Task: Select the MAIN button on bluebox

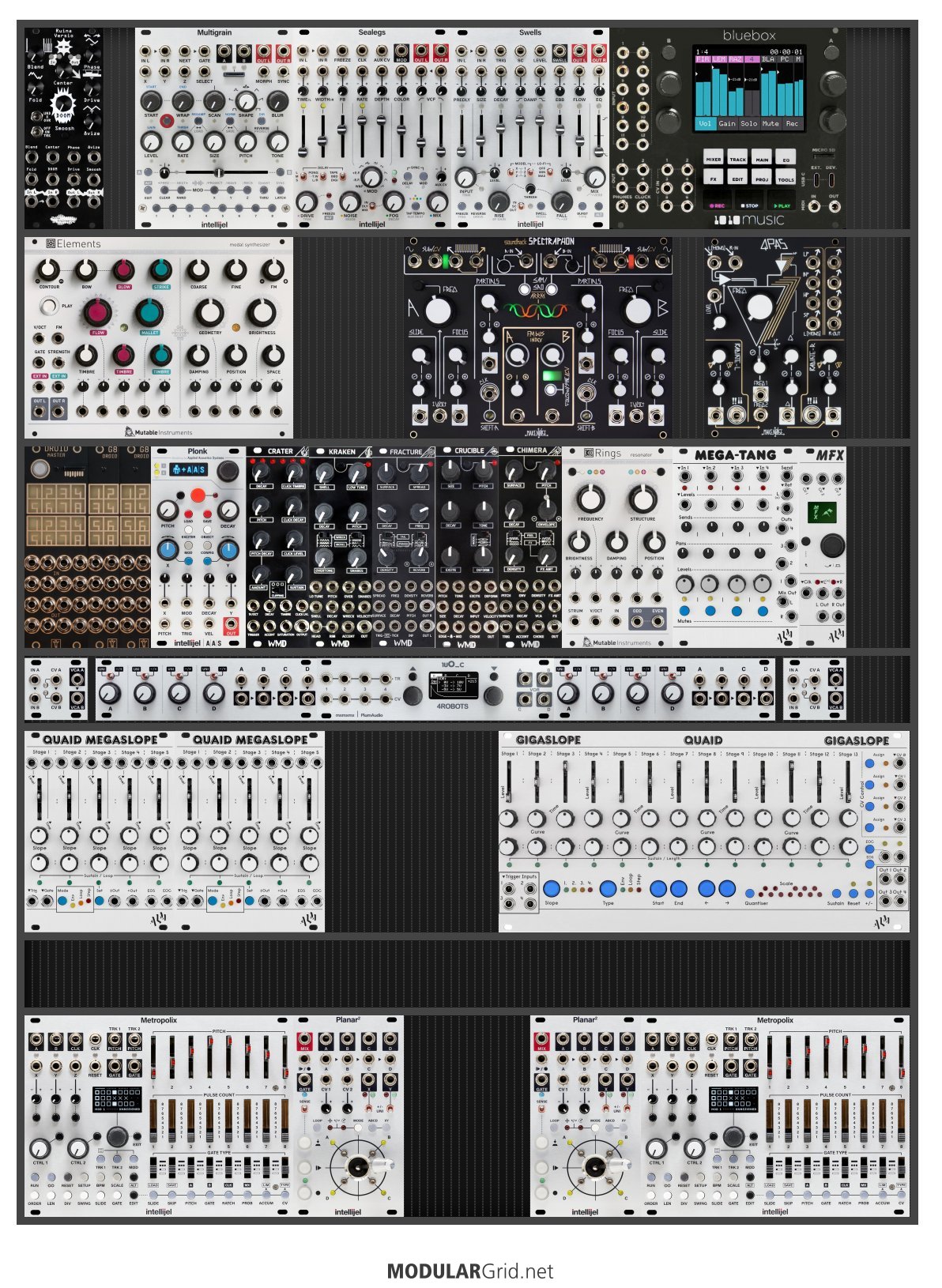Action: pyautogui.click(x=762, y=156)
